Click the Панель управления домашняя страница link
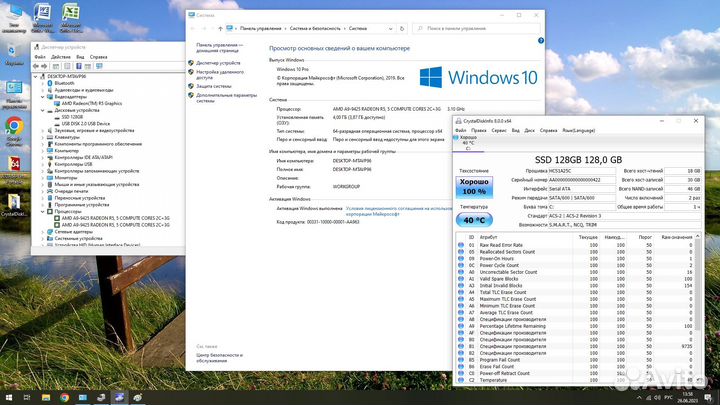720x405 pixels. (219, 48)
